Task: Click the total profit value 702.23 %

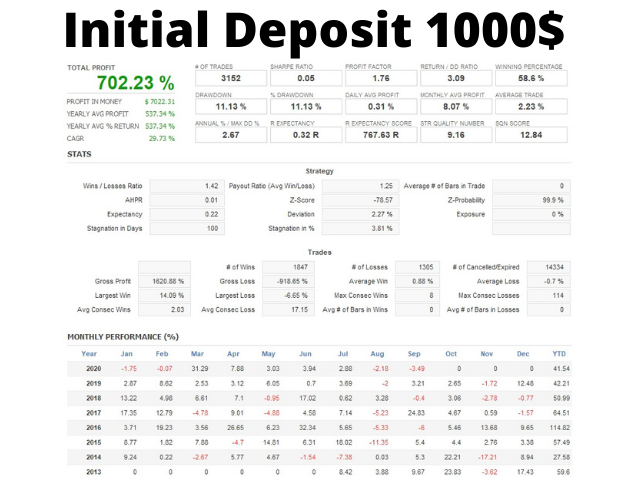Action: (x=136, y=83)
